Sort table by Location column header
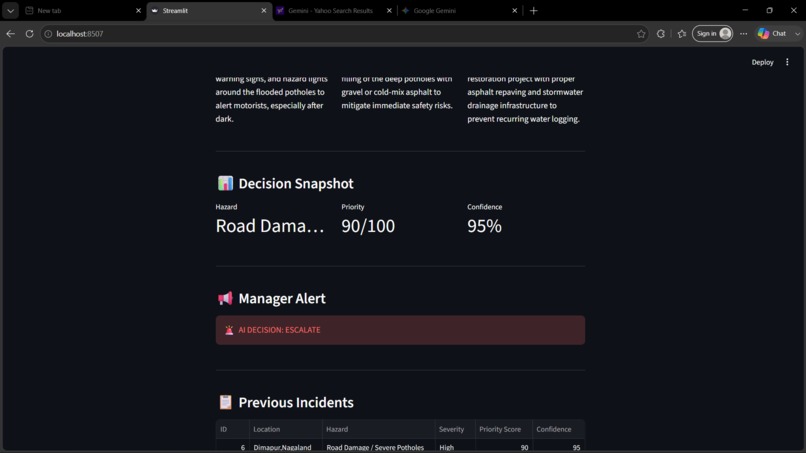 pyautogui.click(x=285, y=429)
